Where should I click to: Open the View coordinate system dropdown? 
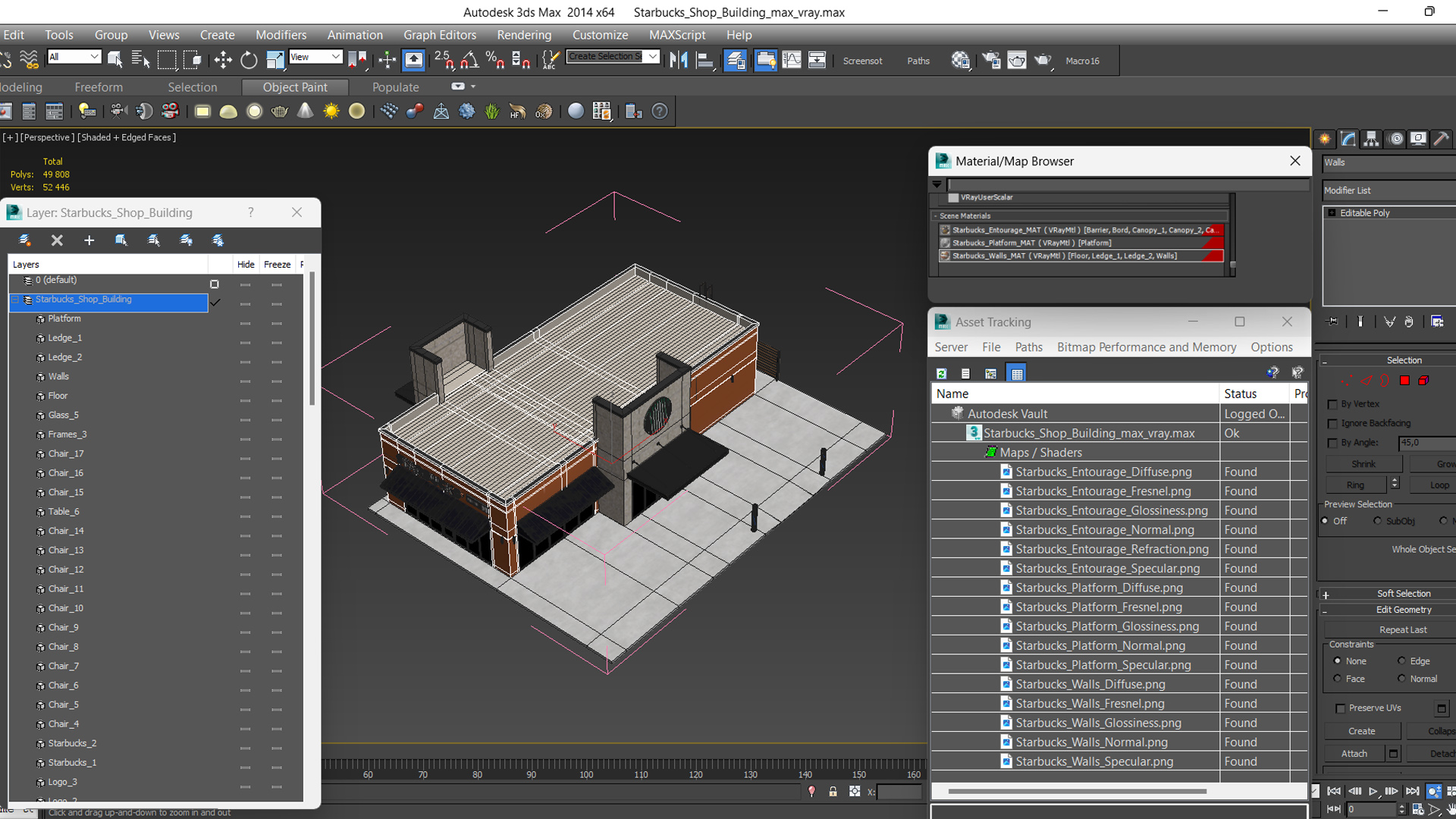pyautogui.click(x=315, y=57)
